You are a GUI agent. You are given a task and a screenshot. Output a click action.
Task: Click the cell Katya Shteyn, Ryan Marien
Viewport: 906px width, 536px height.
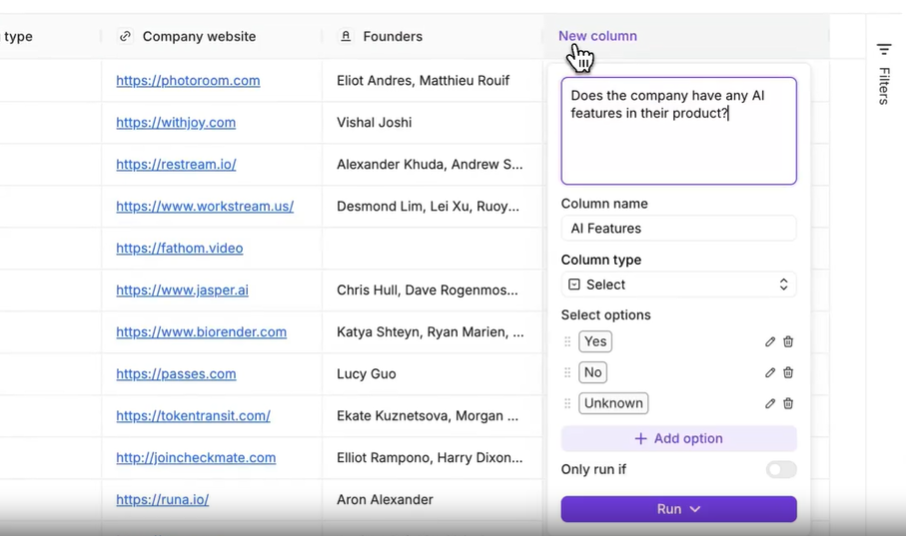432,332
